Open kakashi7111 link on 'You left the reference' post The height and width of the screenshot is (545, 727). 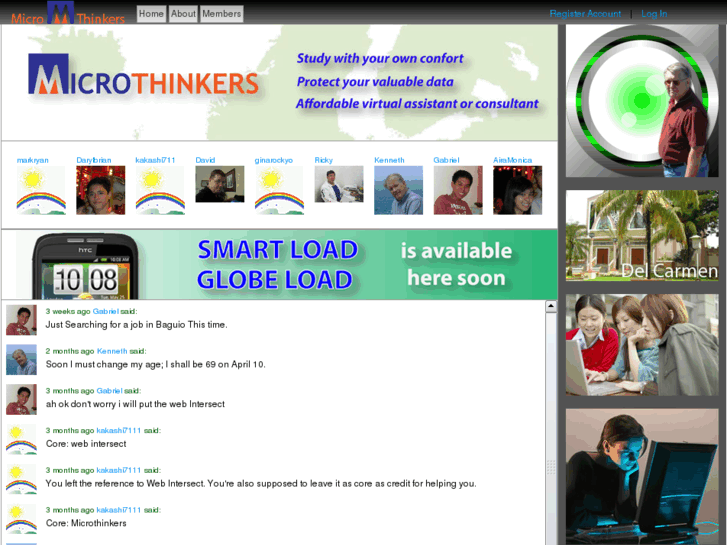[119, 470]
